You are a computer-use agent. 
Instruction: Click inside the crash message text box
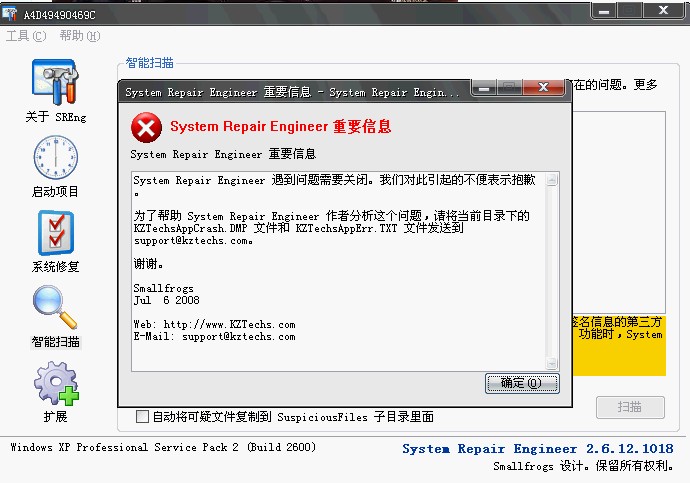[339, 271]
